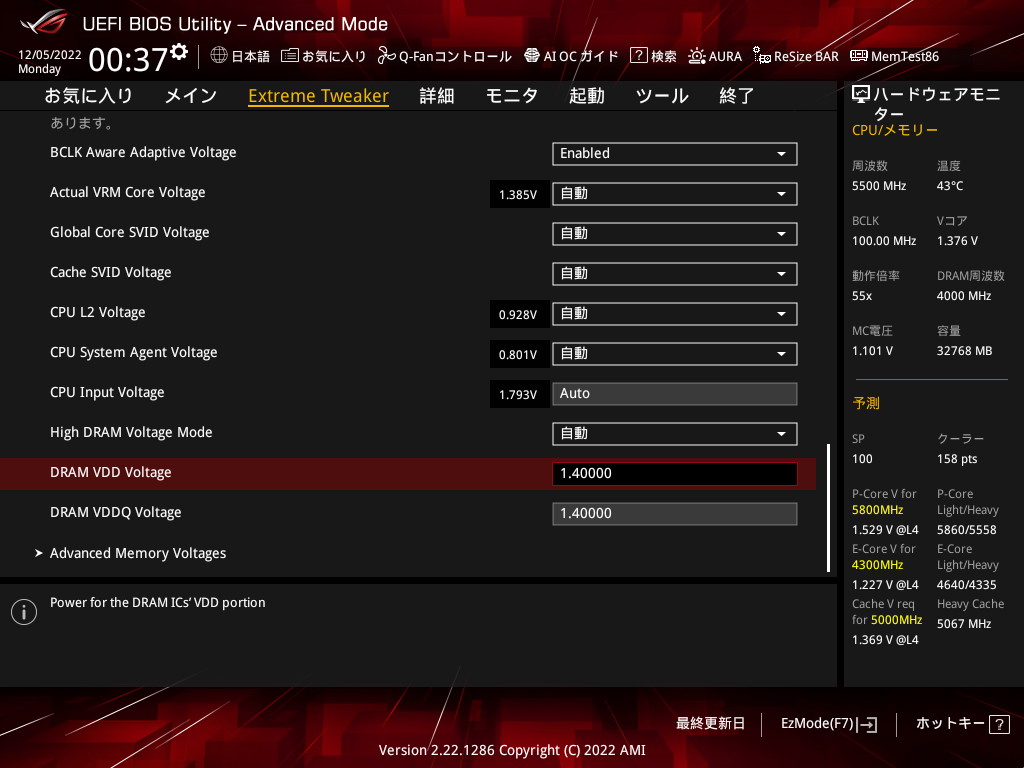
Task: Launch MemTest86 memory icon
Action: pyautogui.click(x=859, y=56)
